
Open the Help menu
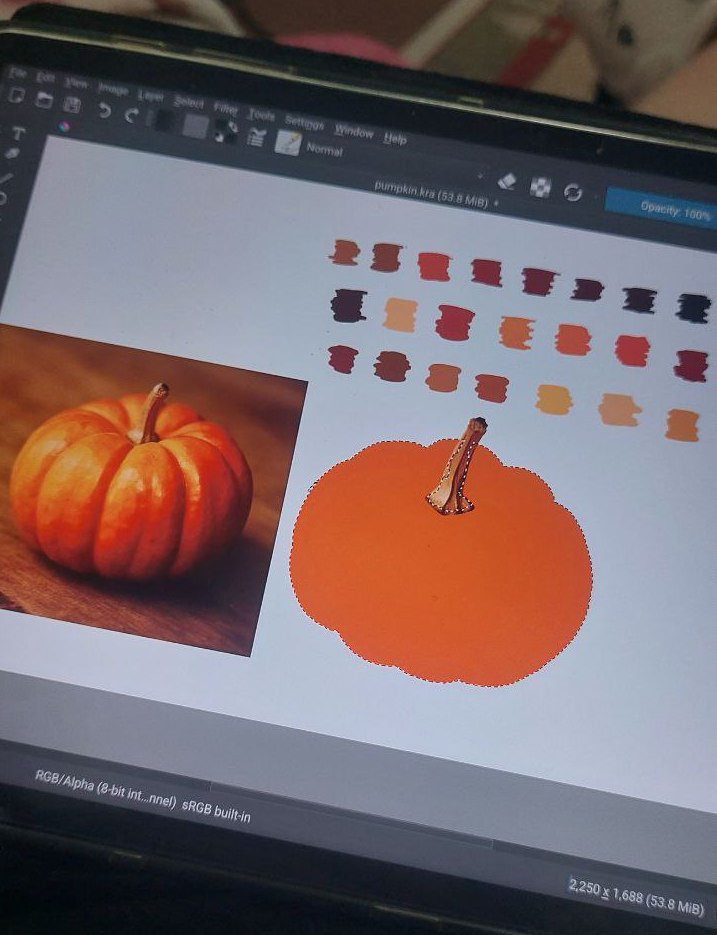coord(395,139)
